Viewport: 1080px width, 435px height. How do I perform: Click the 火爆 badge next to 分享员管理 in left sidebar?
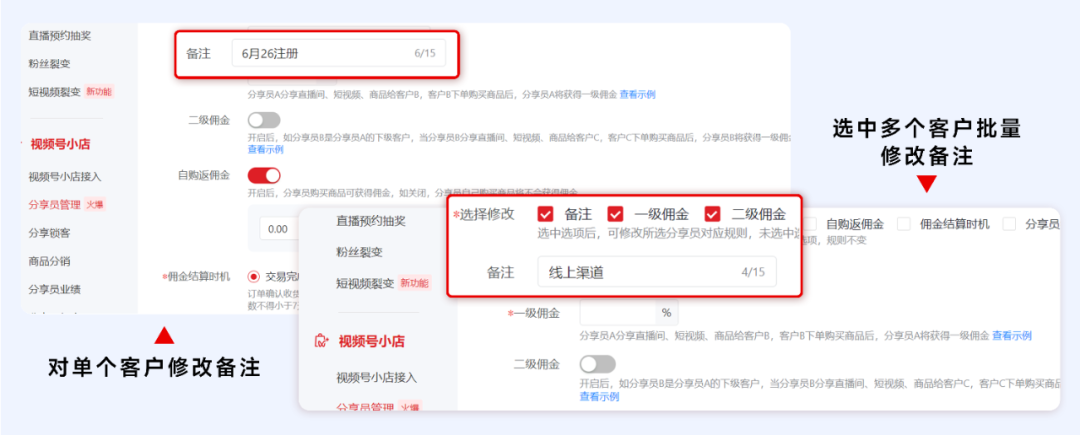point(95,204)
